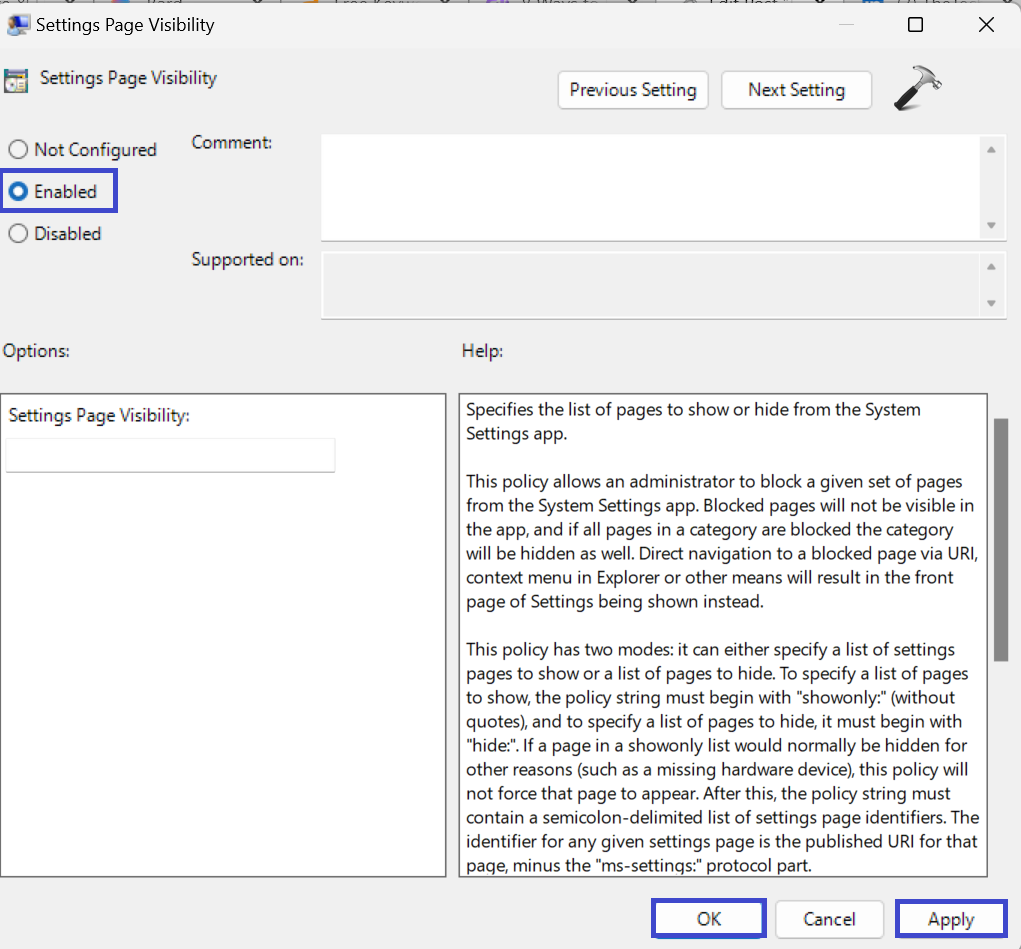Screen dimensions: 1021x949
Task: Click the policy setting icon beside the heading
Action: click(16, 80)
